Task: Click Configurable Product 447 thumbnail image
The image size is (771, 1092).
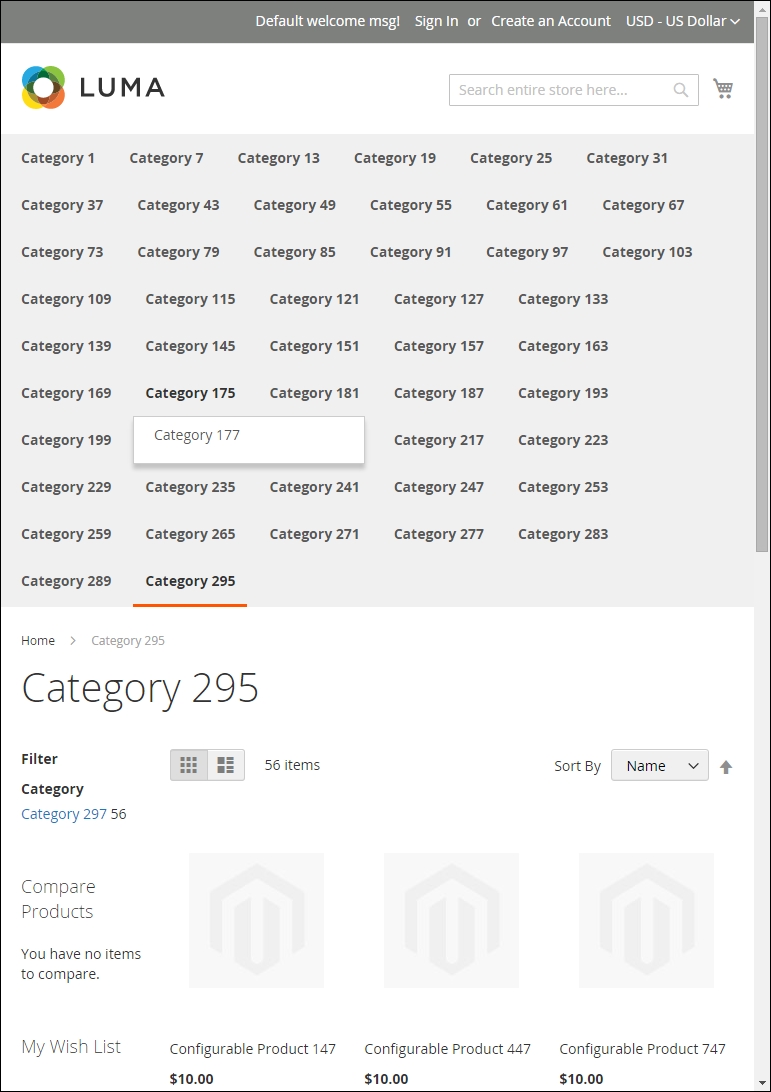Action: [x=451, y=920]
